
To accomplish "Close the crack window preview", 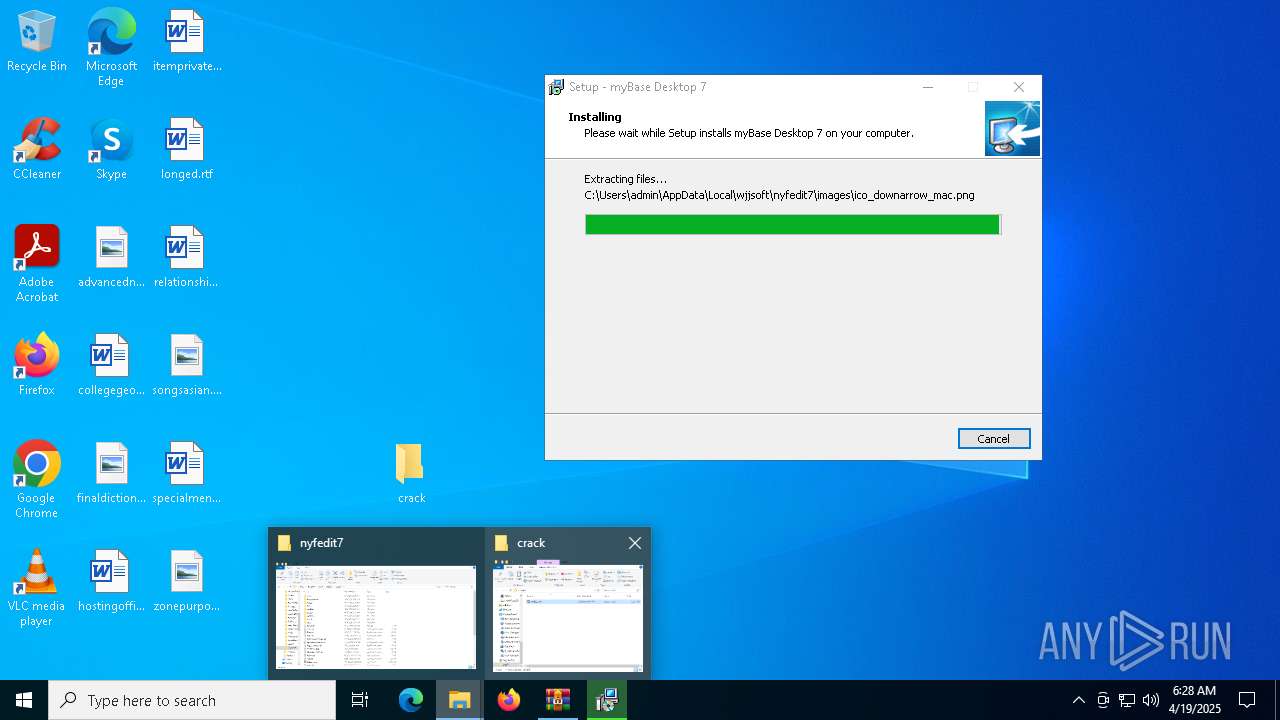I will point(635,543).
